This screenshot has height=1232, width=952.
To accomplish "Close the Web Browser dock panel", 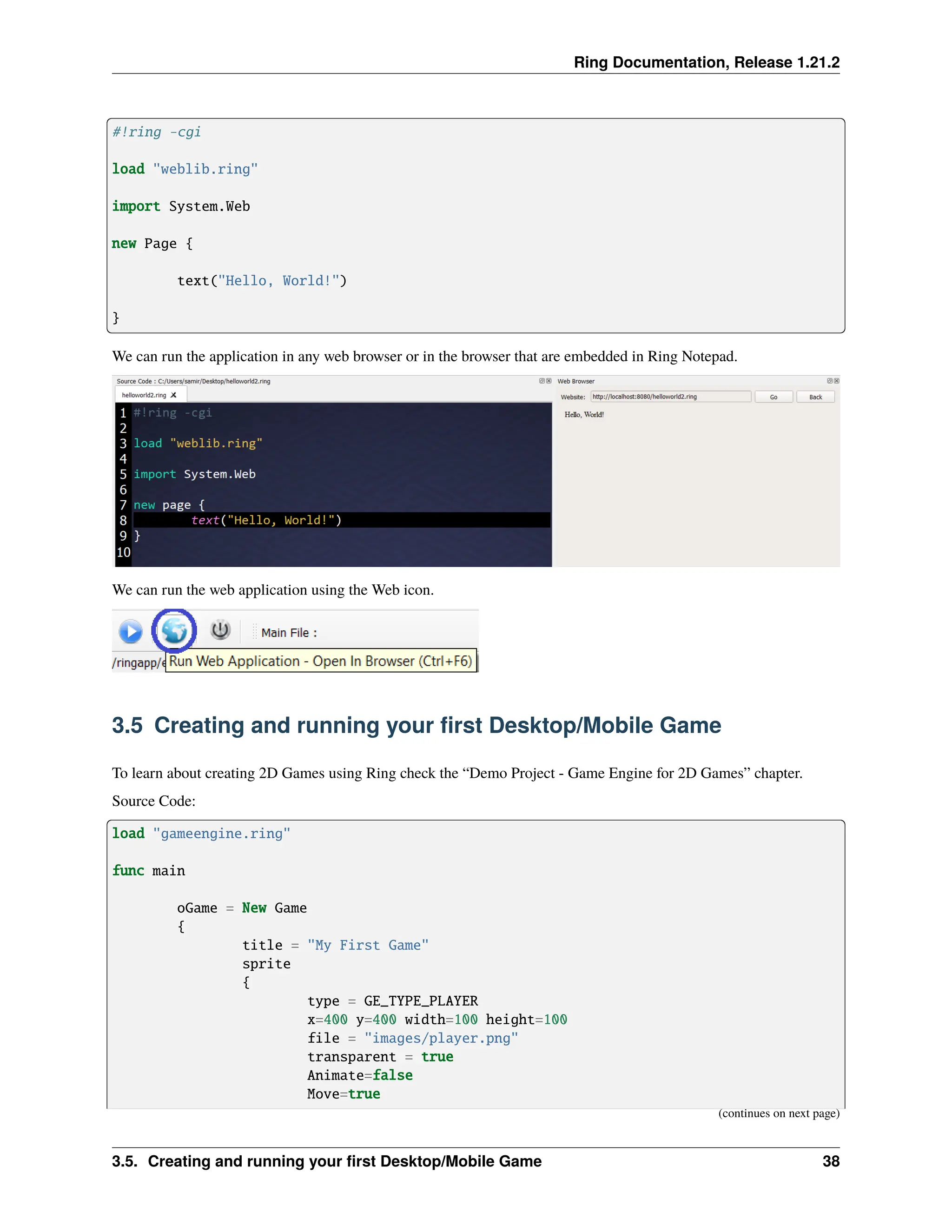I will click(837, 381).
